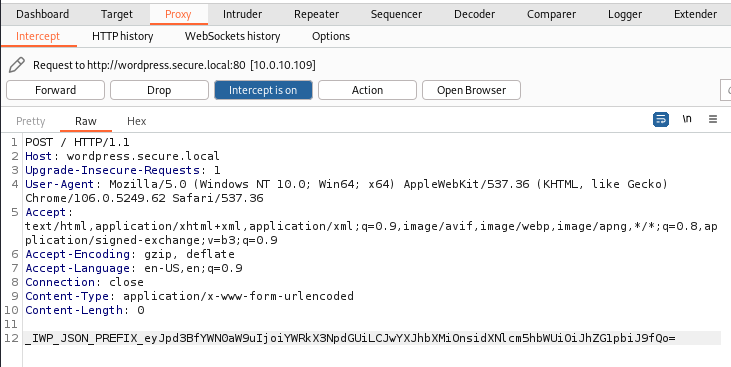Viewport: 731px width, 367px height.
Task: Toggle the Intercept is on button
Action: pos(263,90)
